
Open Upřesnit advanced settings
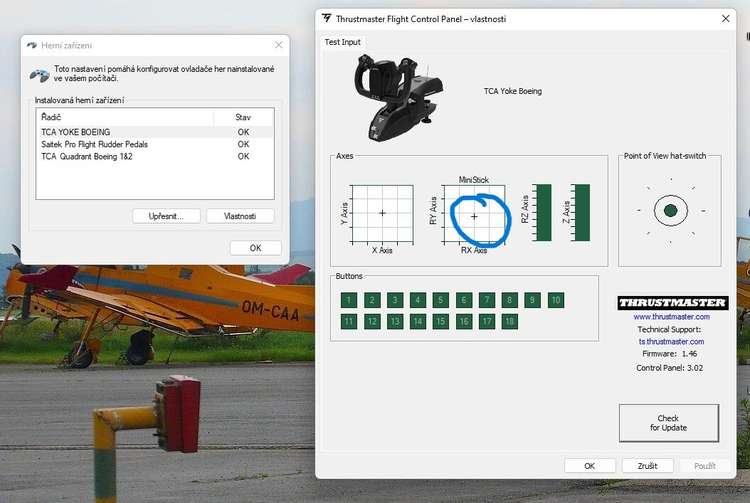(166, 216)
